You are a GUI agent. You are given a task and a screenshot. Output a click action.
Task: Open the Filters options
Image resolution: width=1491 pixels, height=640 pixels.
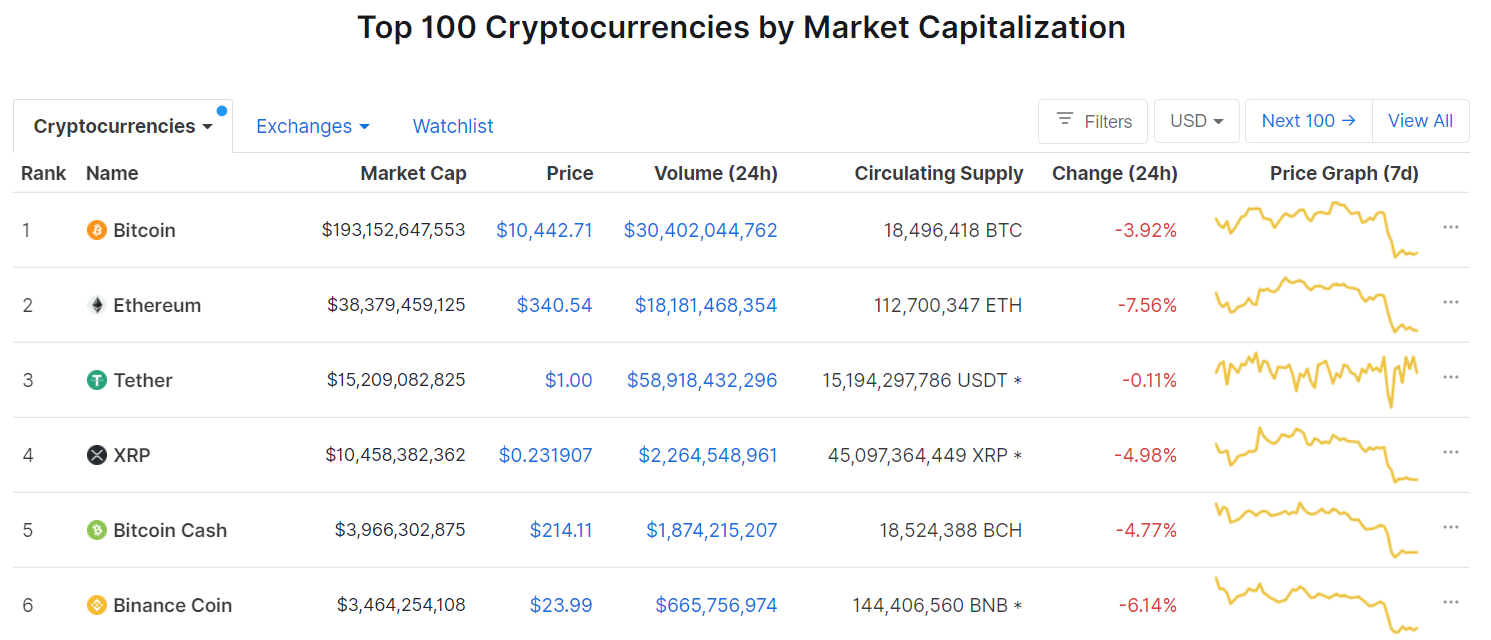click(x=1094, y=121)
